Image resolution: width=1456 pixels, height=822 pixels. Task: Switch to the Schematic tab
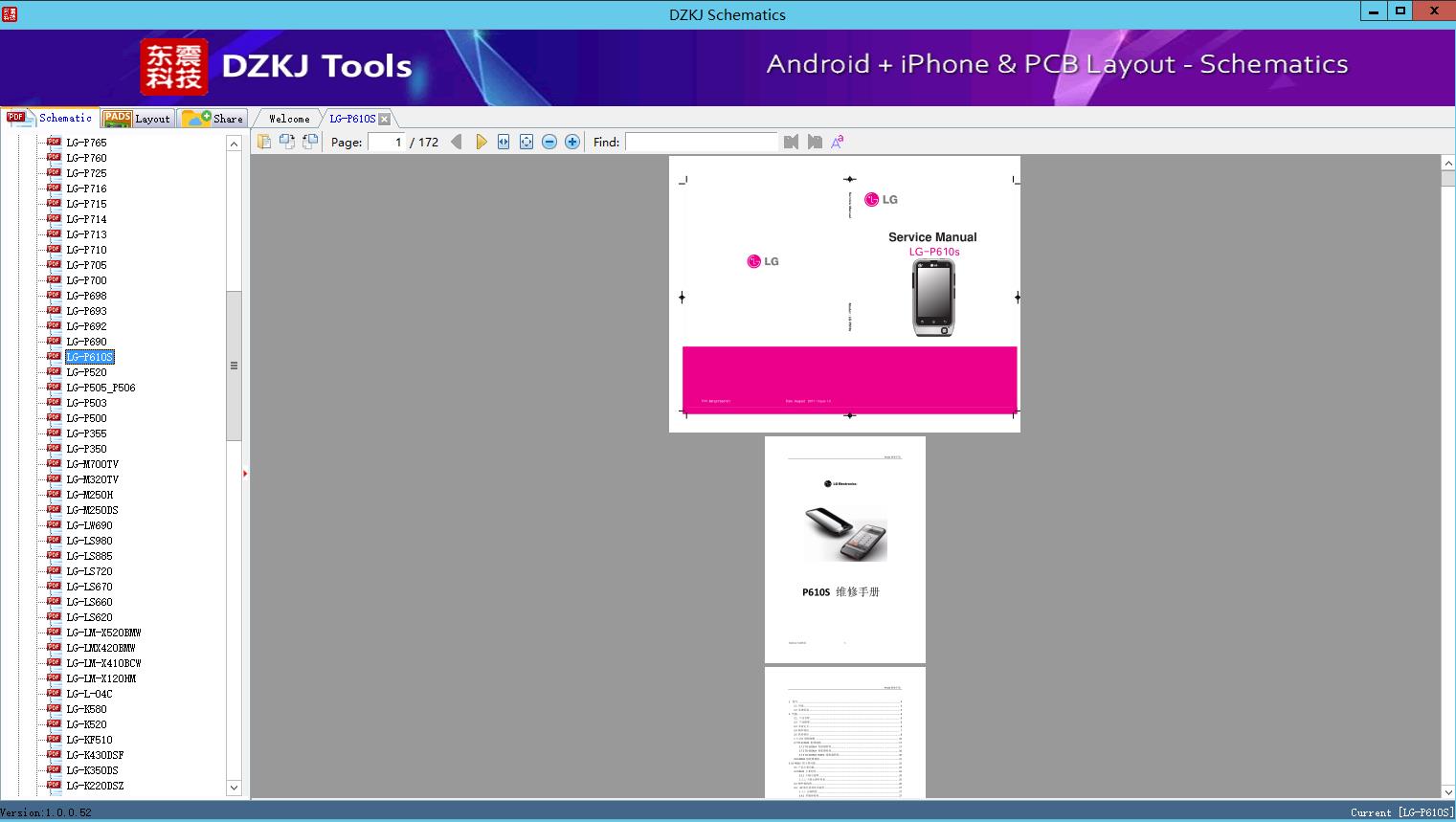tap(50, 118)
